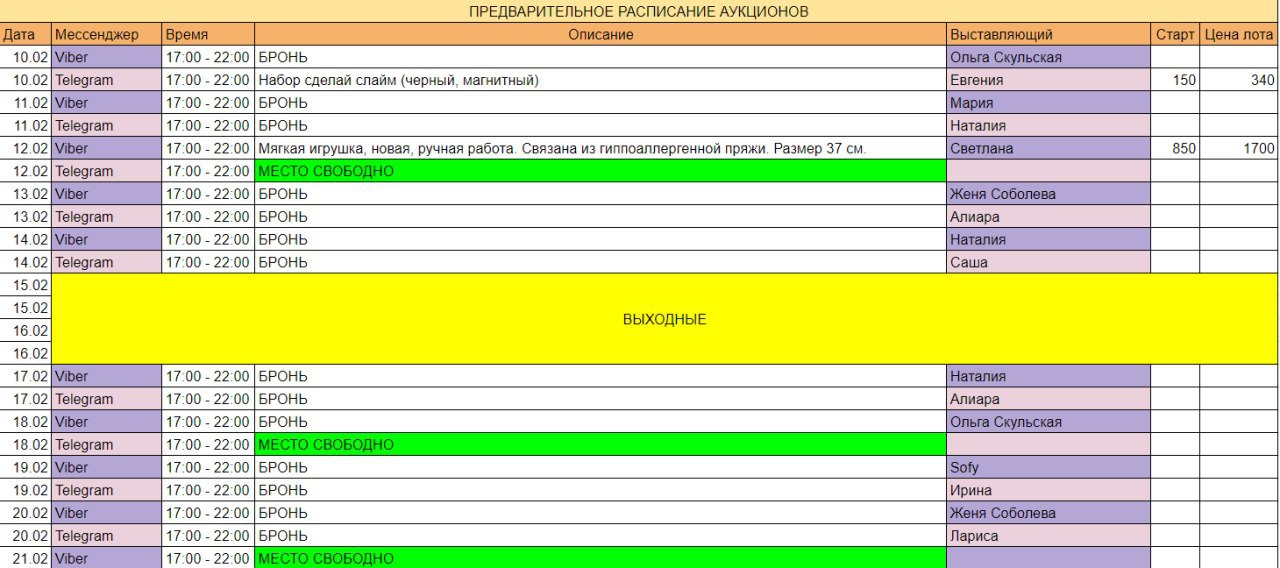The width and height of the screenshot is (1280, 568).
Task: Click the 'Viber' cell in the 19.02 row
Action: click(107, 467)
